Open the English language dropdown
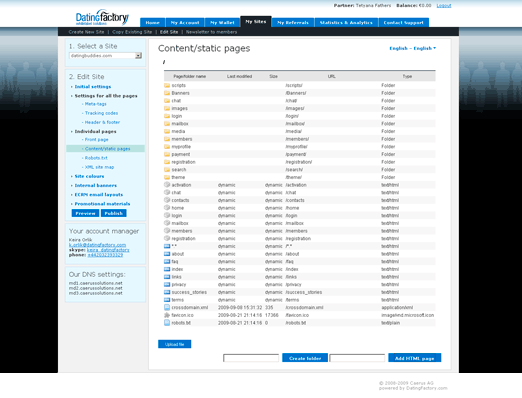 [x=413, y=48]
